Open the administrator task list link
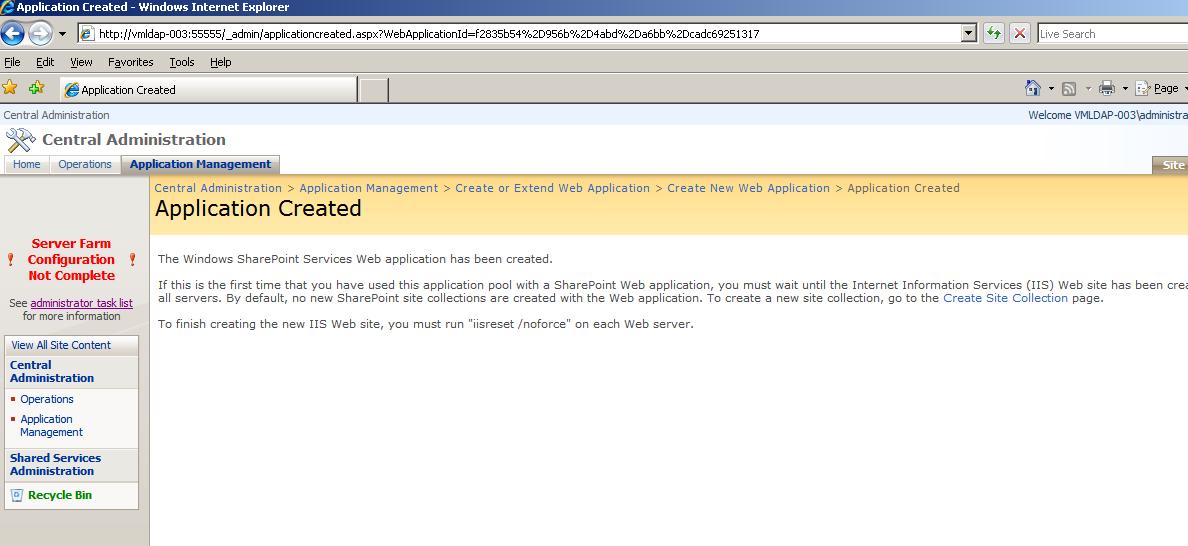The width and height of the screenshot is (1188, 546). 81,303
